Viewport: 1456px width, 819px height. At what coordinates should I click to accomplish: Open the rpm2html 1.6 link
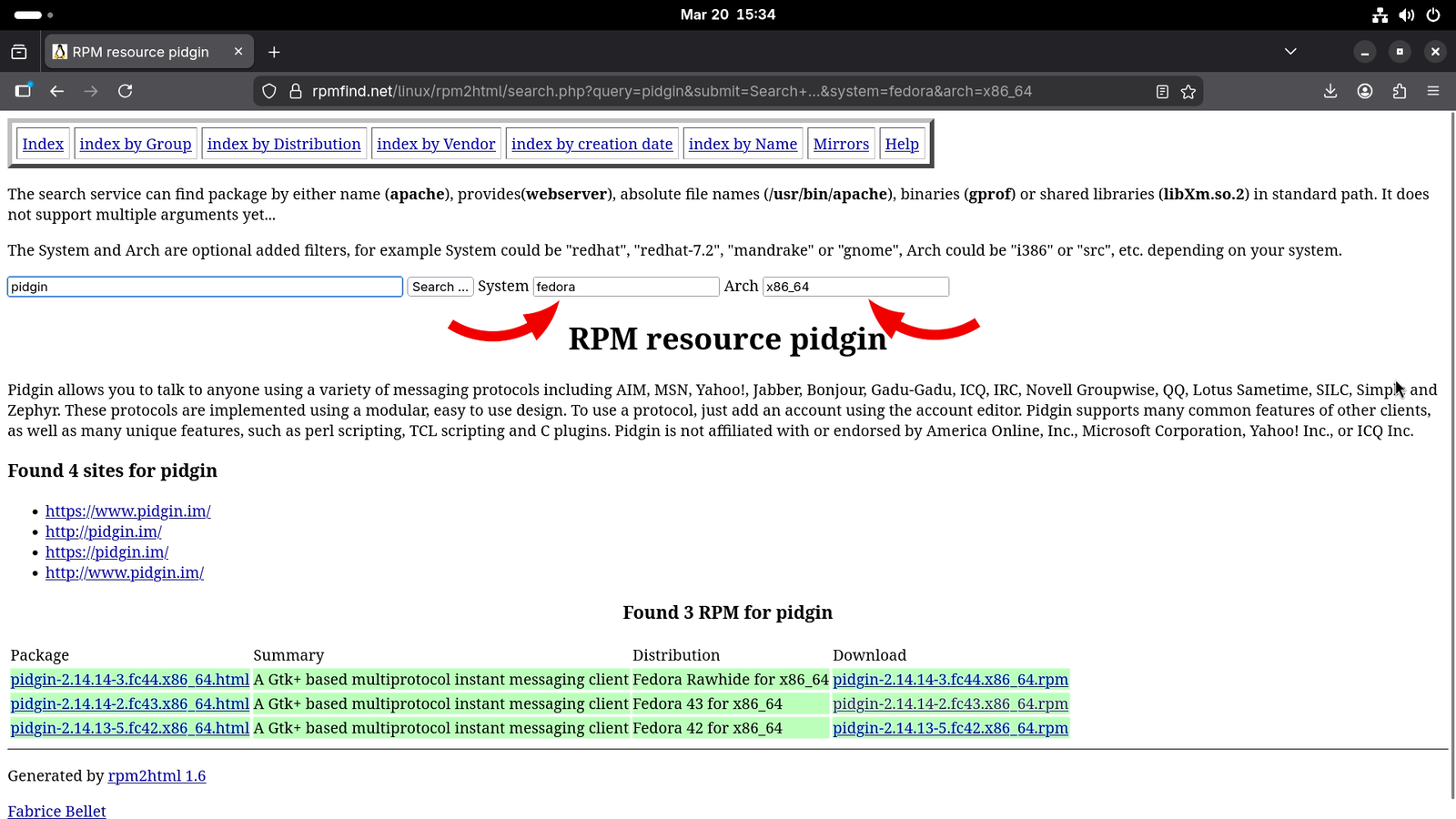pos(157,776)
